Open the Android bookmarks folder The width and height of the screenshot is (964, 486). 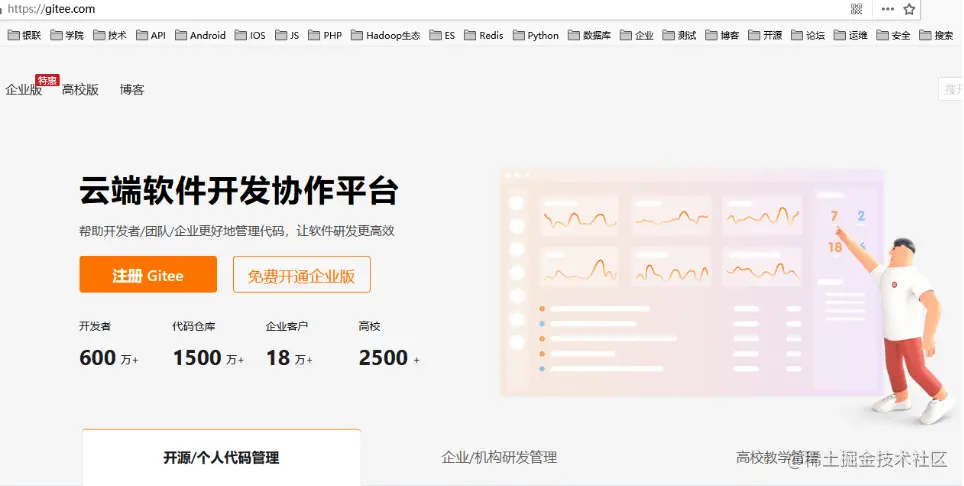tap(200, 35)
